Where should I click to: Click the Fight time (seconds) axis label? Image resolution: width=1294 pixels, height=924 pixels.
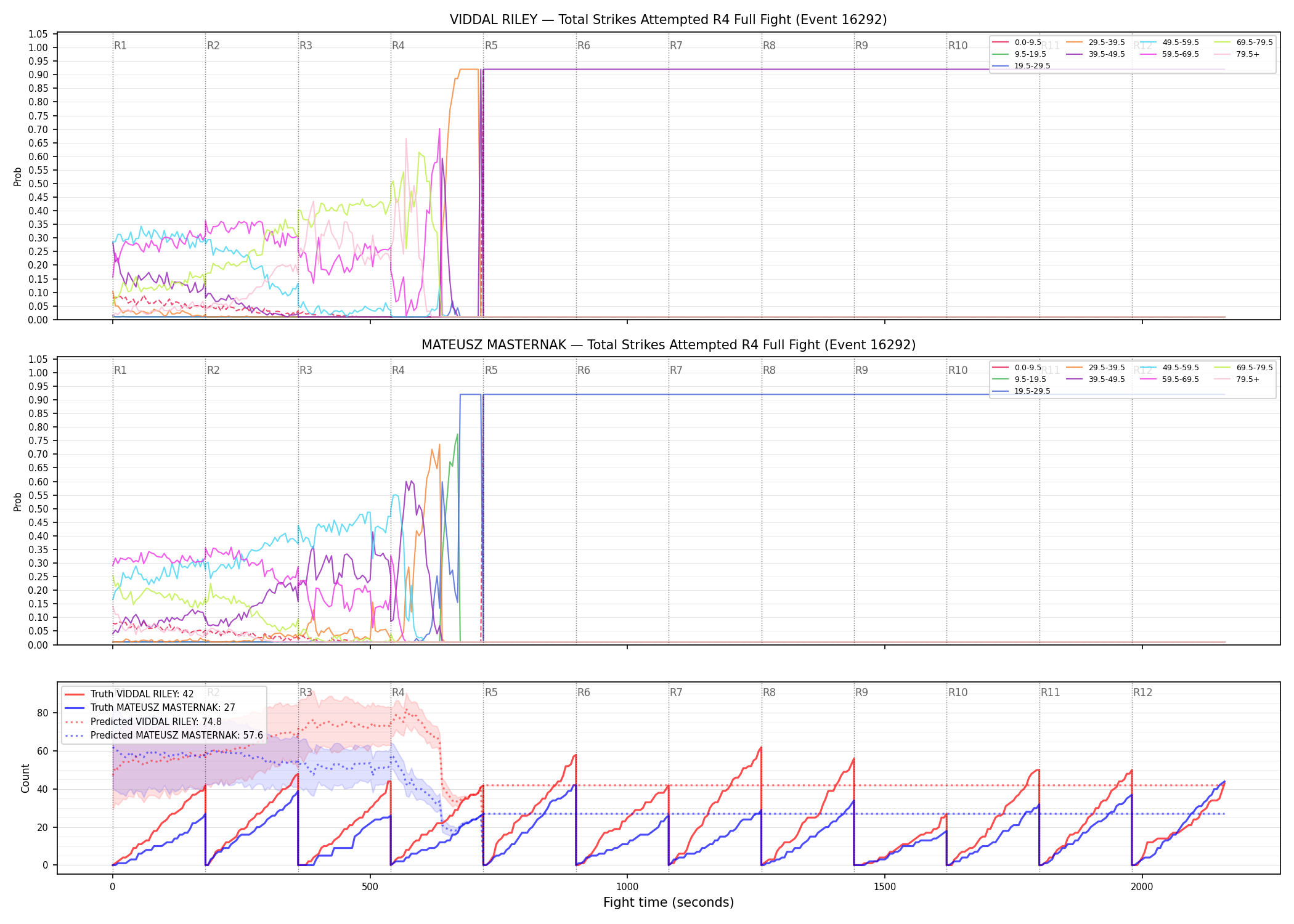(x=669, y=902)
